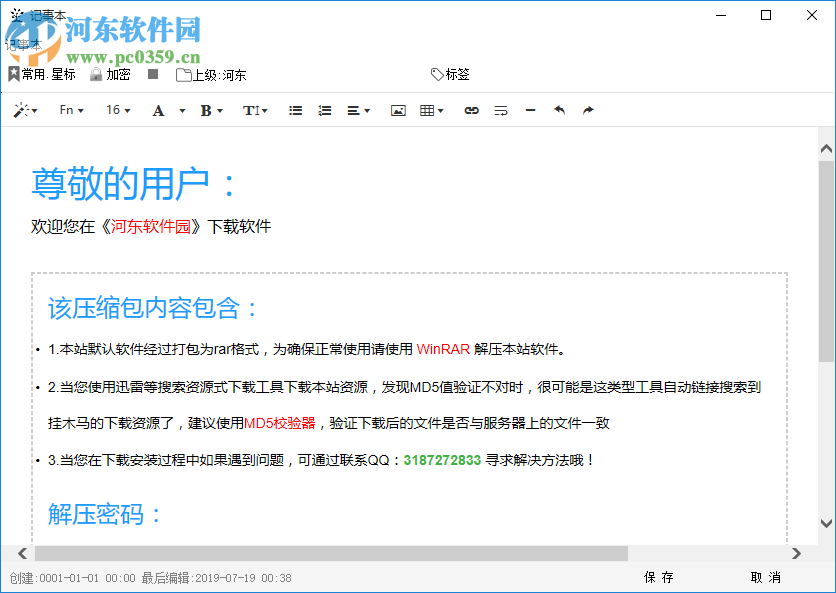836x593 pixels.
Task: Open the font size 16 dropdown
Action: click(x=117, y=111)
